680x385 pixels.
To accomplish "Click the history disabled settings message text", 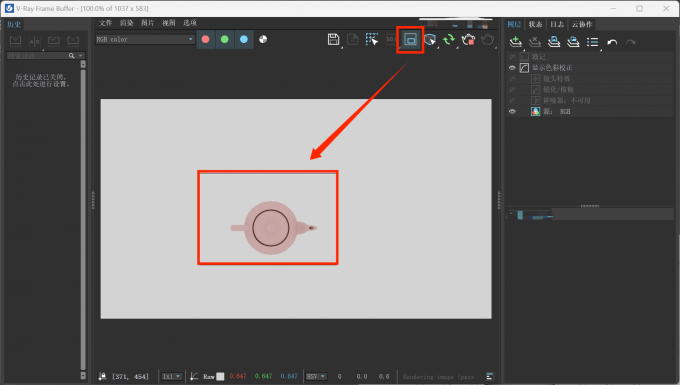I will (41, 80).
